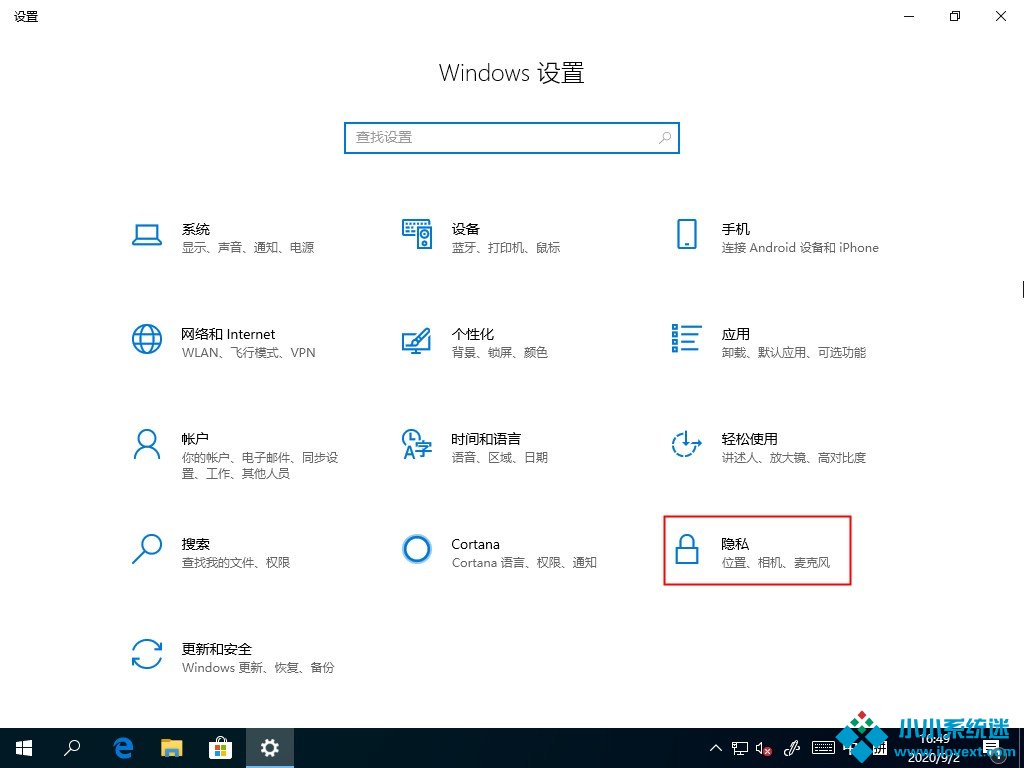Open Cortana settings title

(x=475, y=544)
